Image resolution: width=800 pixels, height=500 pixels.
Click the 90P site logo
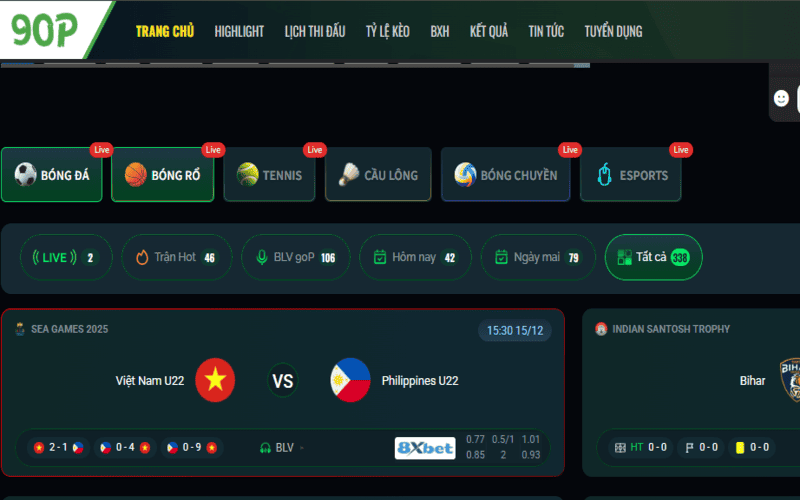[45, 31]
